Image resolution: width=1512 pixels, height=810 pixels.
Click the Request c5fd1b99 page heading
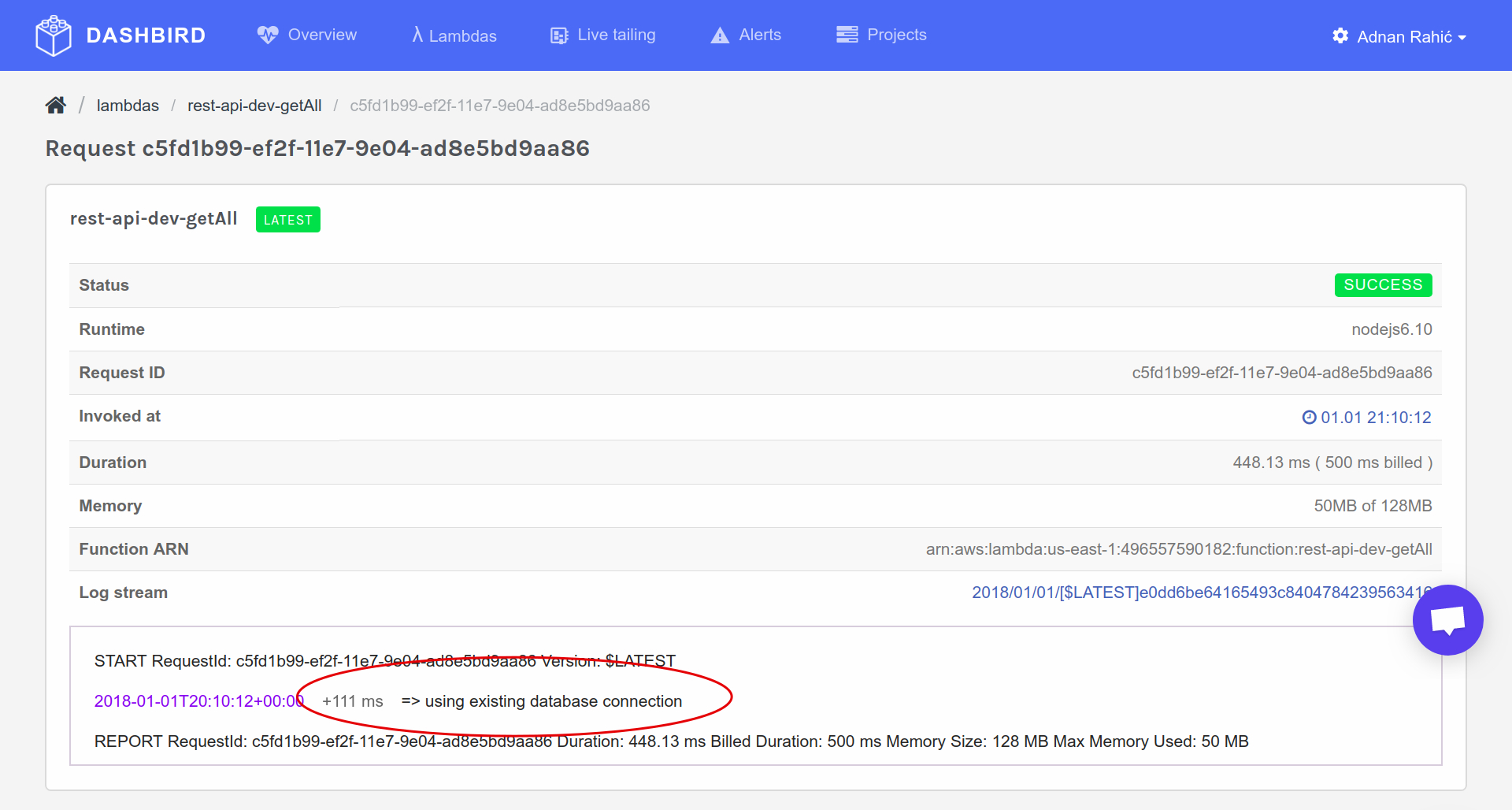coord(317,148)
